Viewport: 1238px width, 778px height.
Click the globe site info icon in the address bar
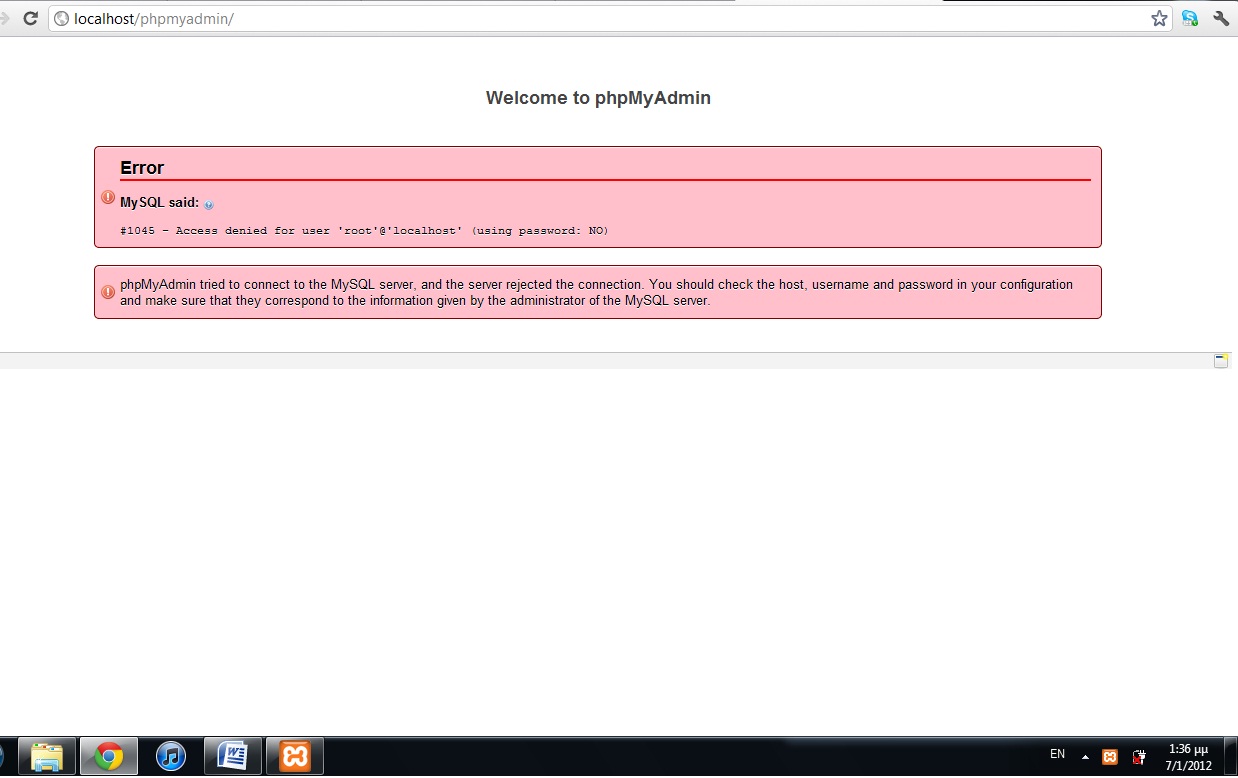(x=62, y=18)
